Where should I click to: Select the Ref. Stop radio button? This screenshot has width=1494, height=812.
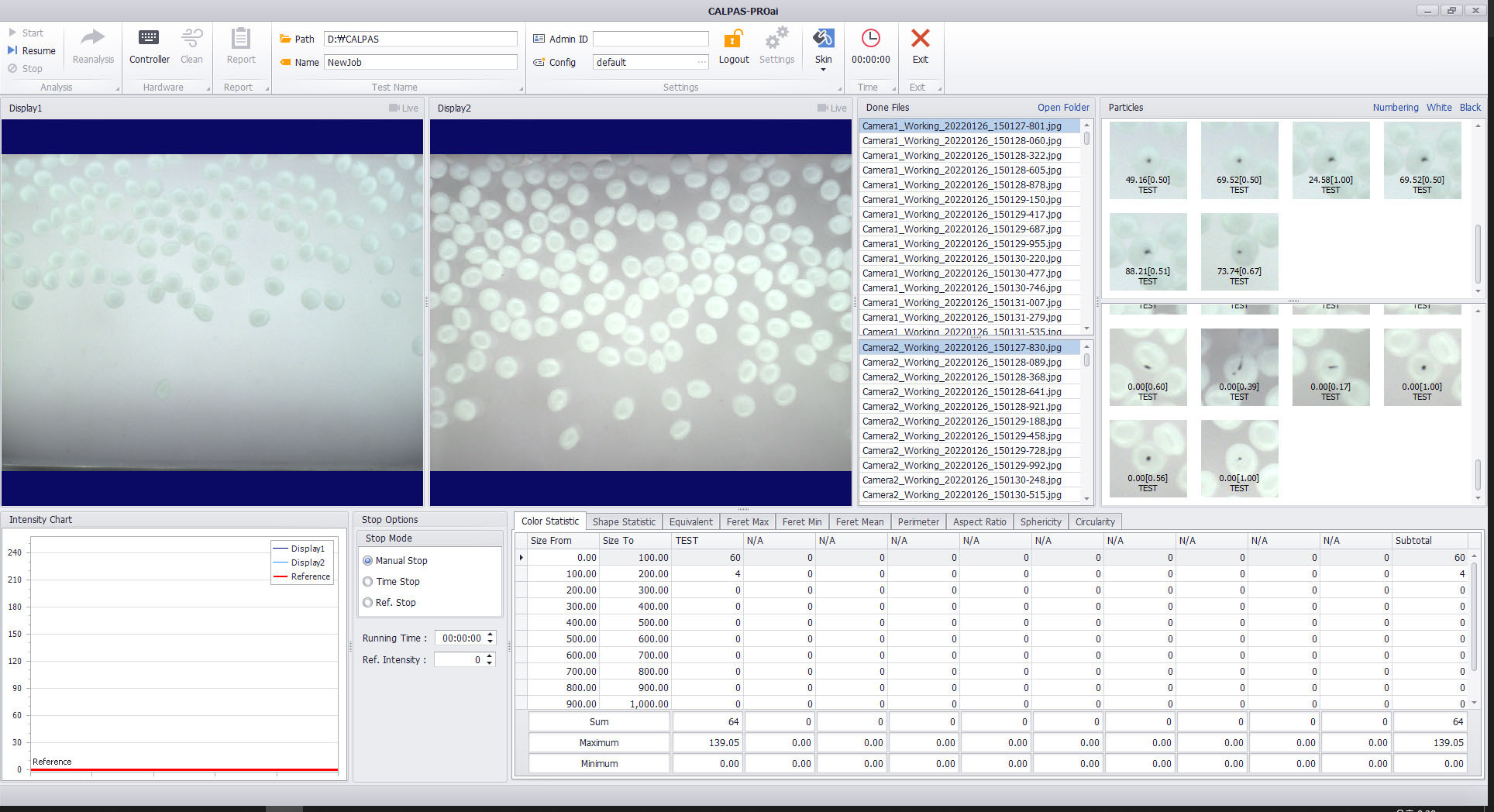[368, 602]
